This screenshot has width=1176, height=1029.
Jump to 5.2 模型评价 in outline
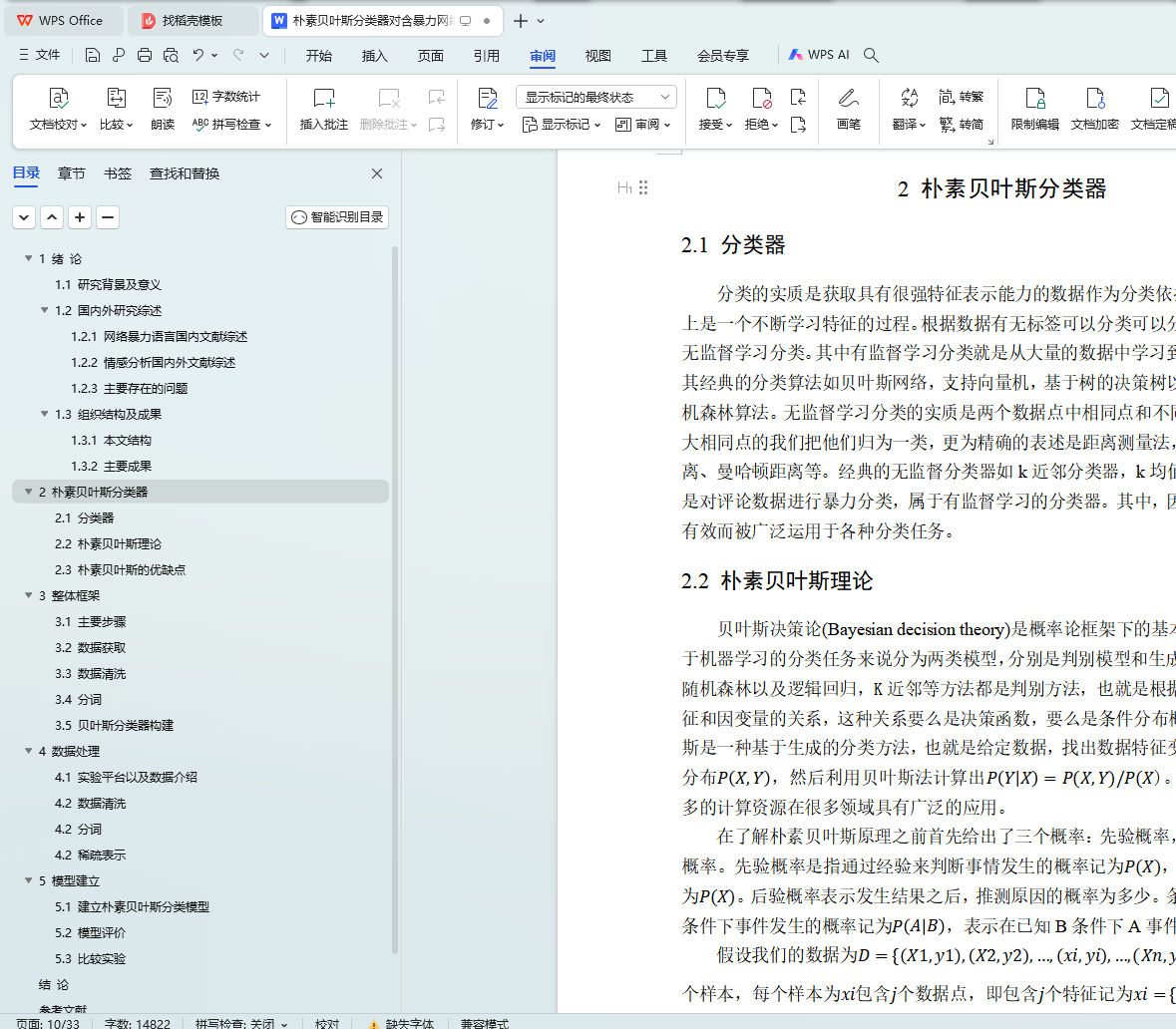(90, 933)
